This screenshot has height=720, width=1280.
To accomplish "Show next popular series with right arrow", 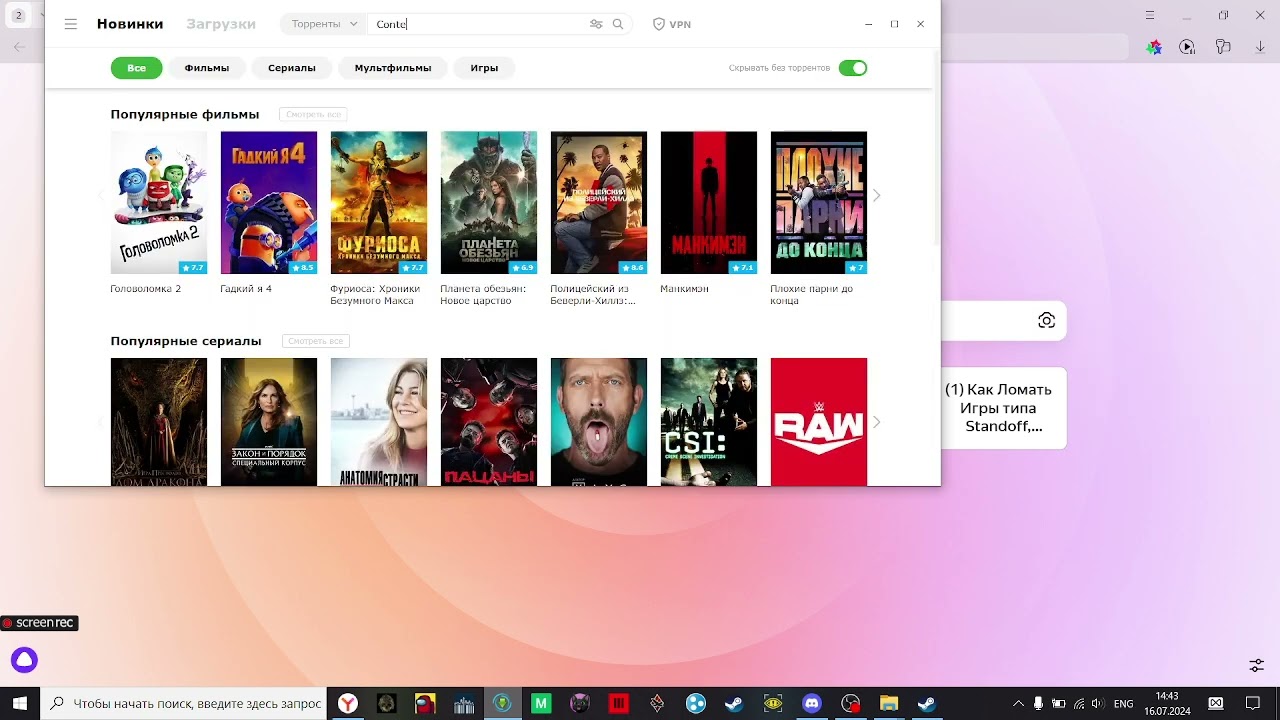I will 877,422.
